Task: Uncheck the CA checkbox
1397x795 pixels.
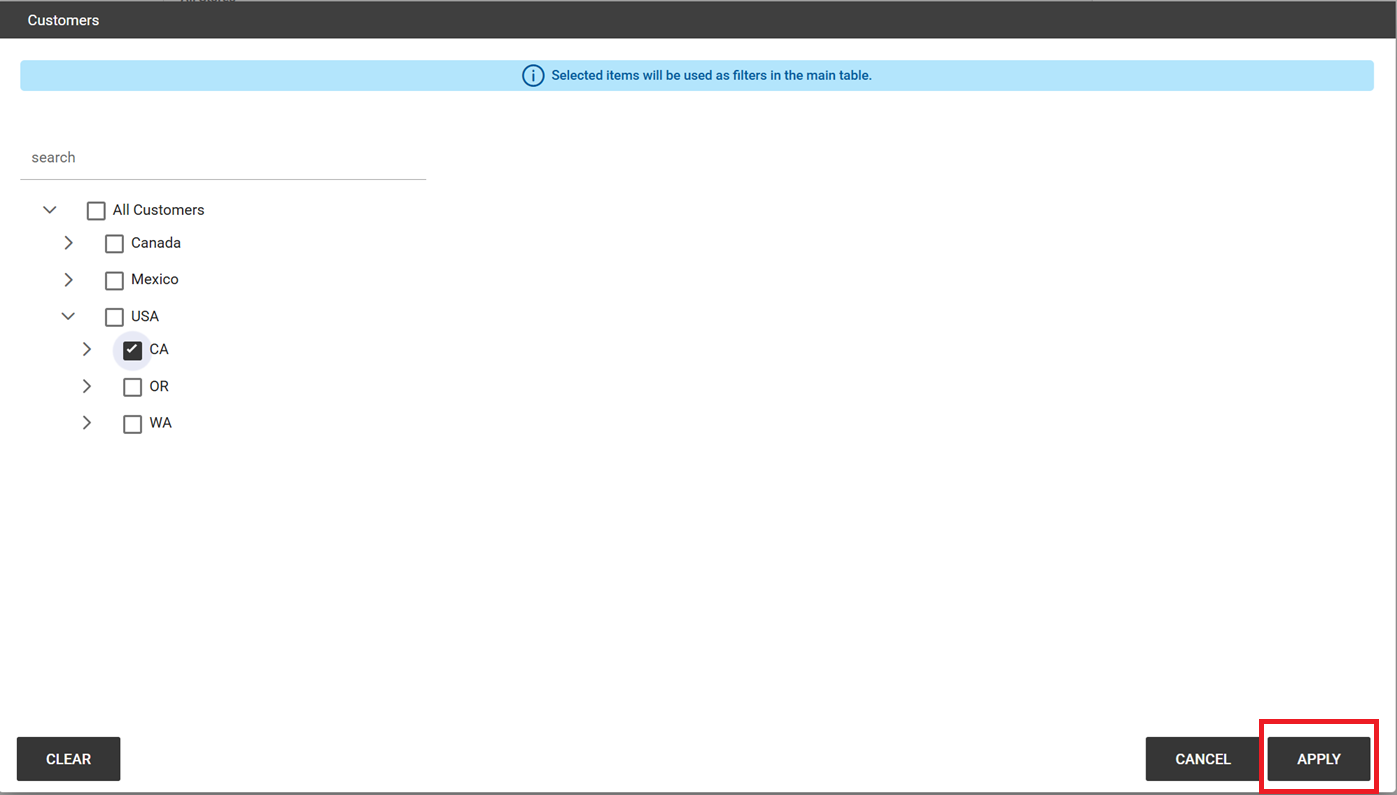Action: pos(132,350)
